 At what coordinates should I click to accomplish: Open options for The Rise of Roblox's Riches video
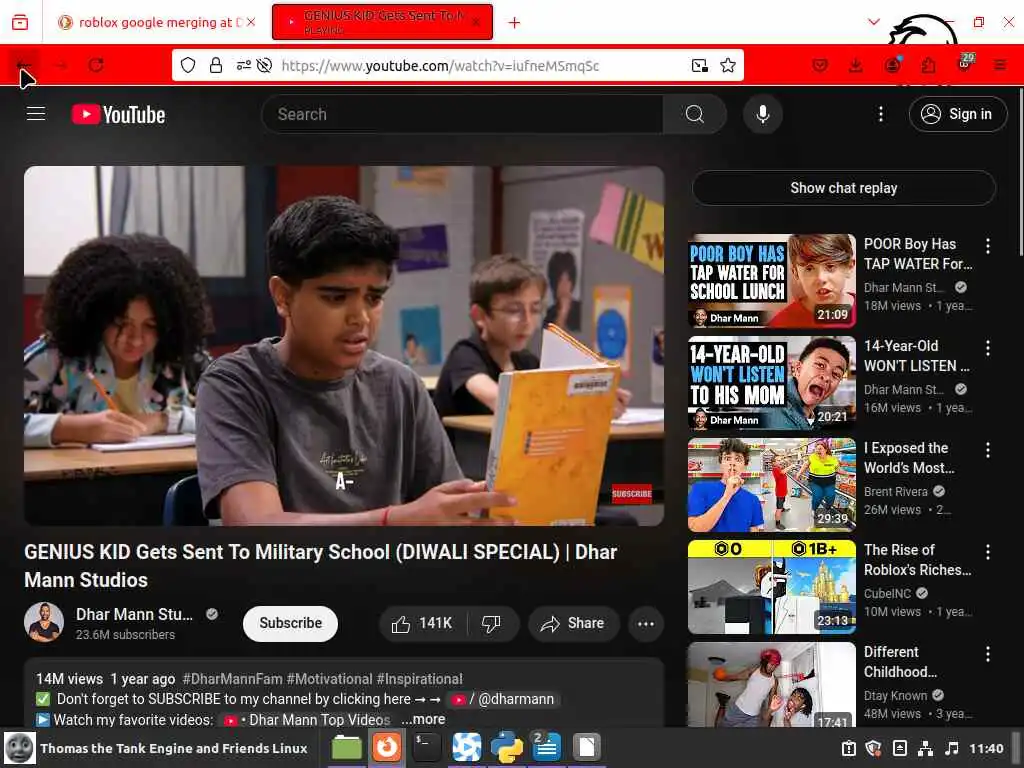[x=987, y=552]
